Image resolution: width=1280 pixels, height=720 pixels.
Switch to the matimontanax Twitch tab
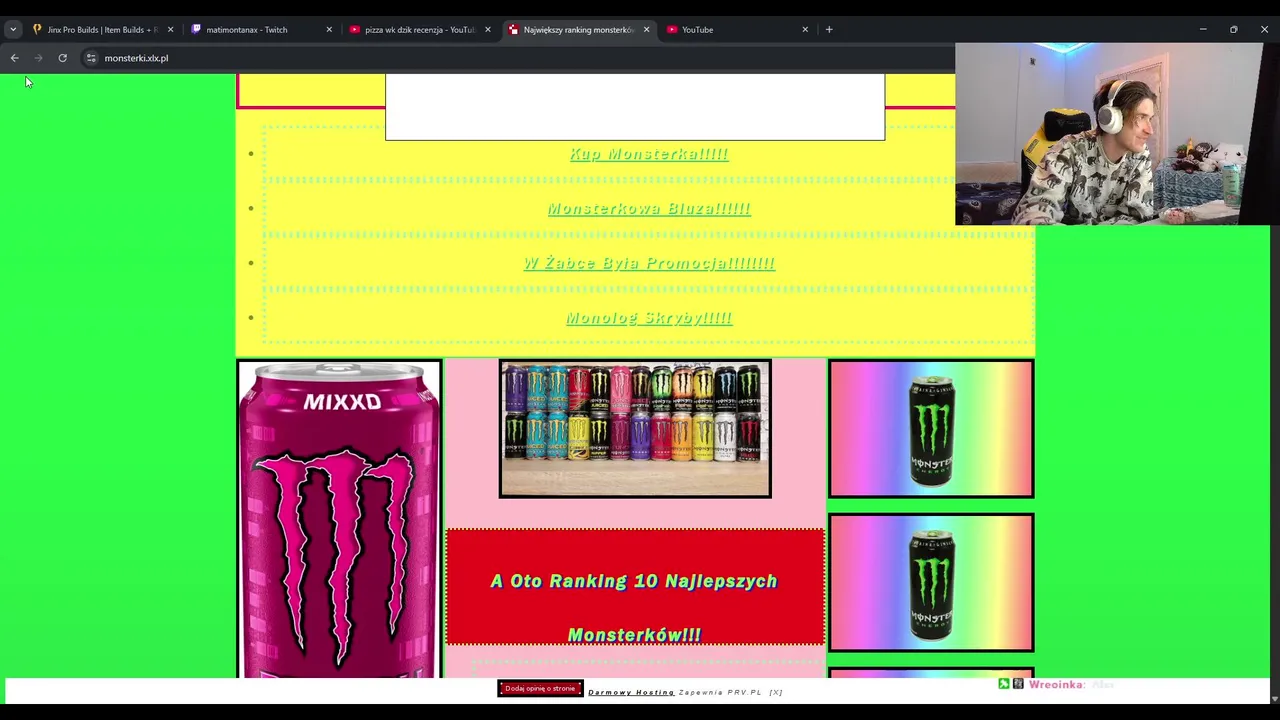(x=262, y=30)
